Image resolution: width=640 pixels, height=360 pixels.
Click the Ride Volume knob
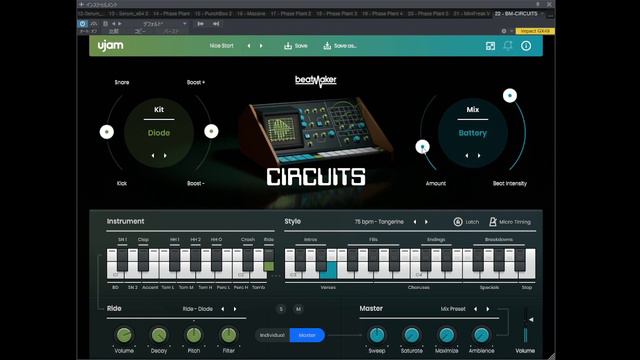pos(124,335)
